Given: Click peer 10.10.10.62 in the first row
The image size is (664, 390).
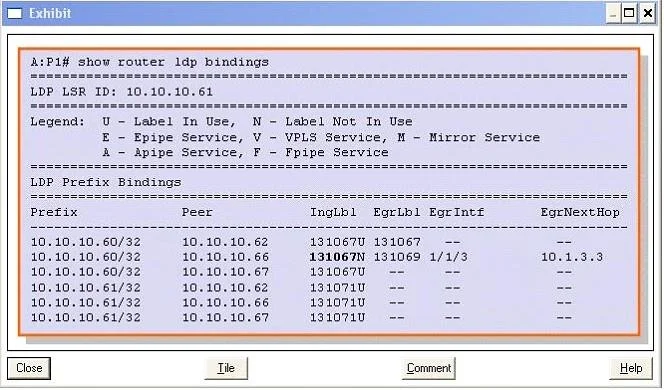Looking at the screenshot, I should click(225, 242).
